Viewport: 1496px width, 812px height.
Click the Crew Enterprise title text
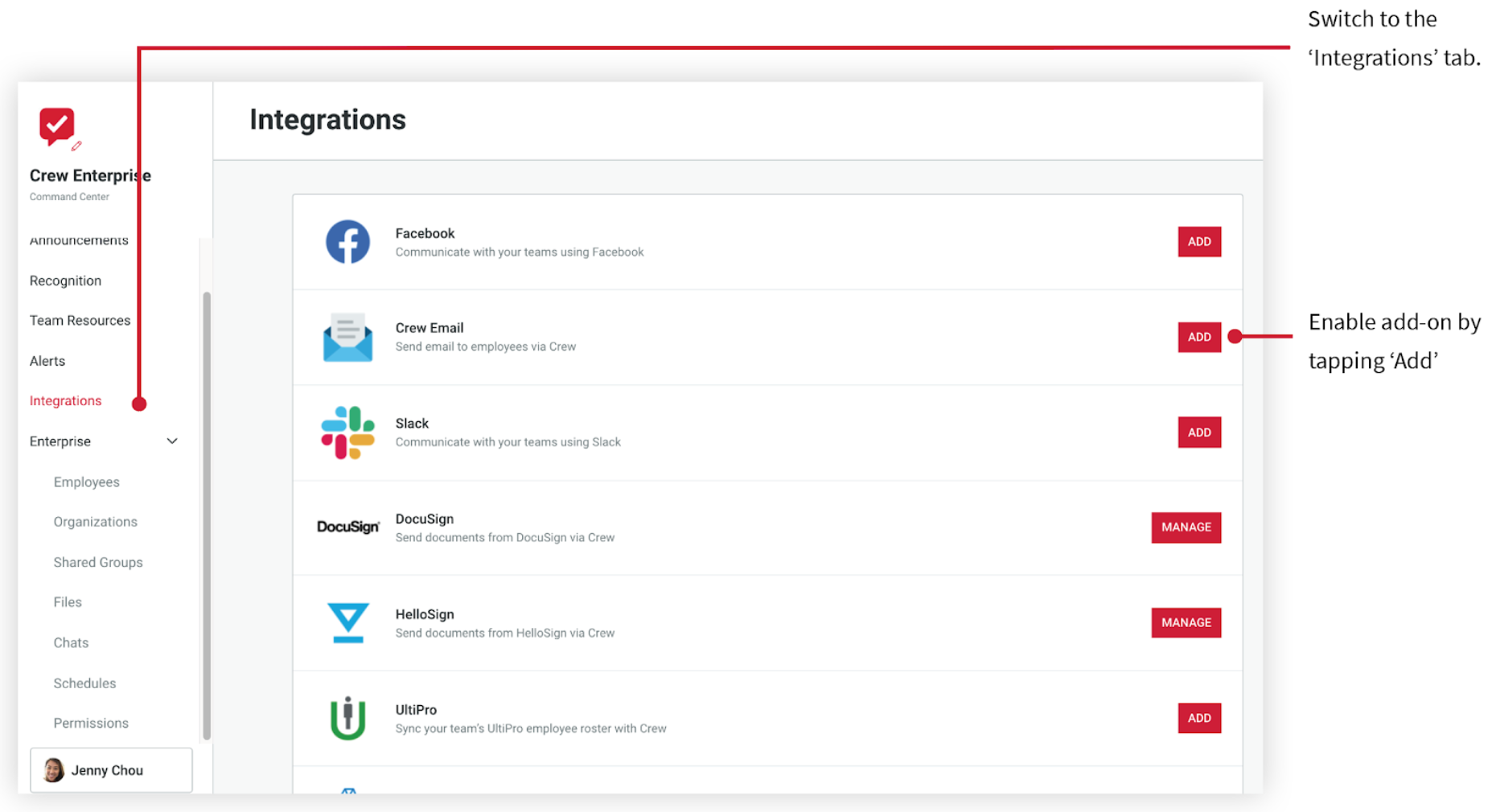click(90, 175)
